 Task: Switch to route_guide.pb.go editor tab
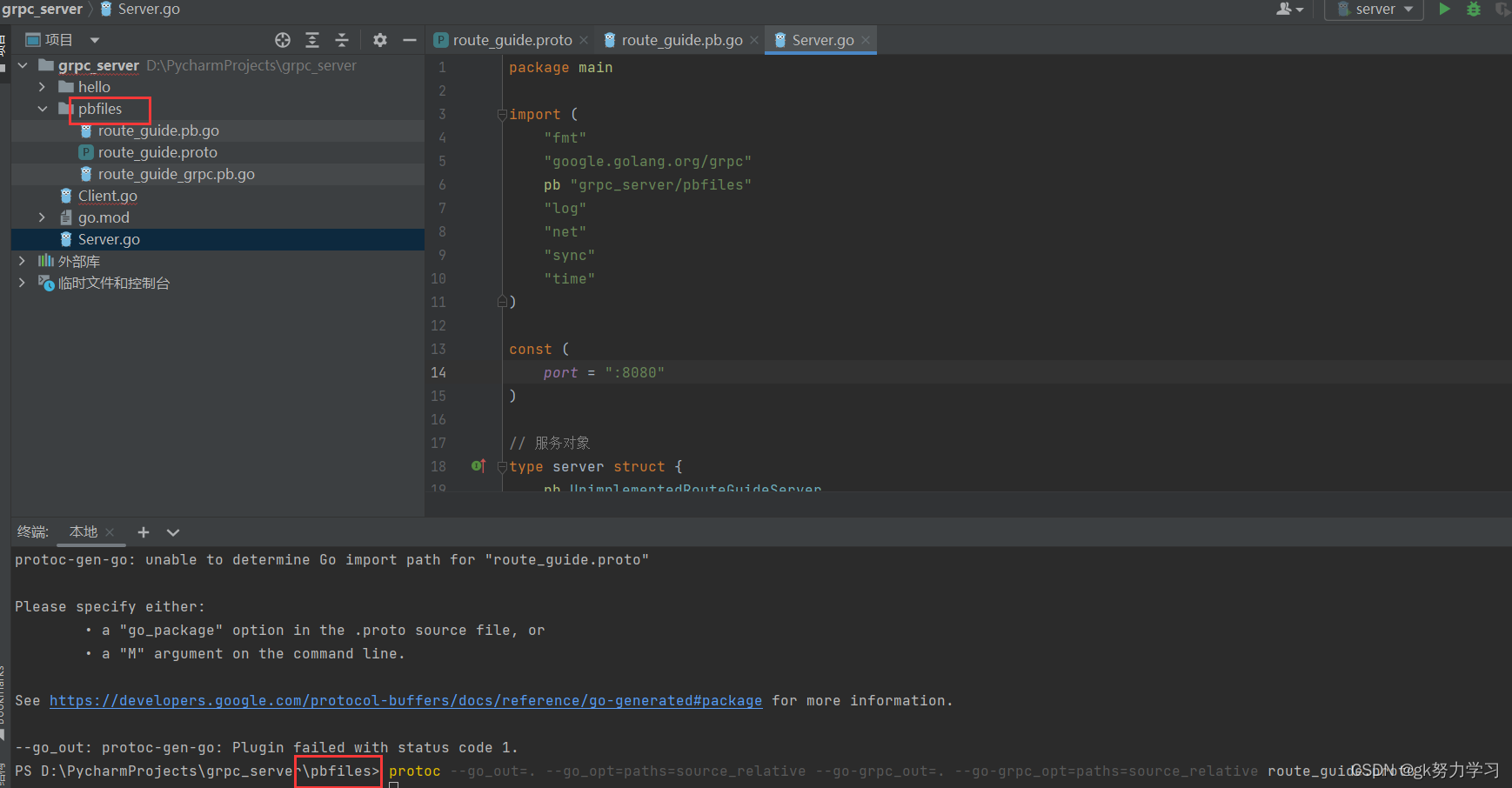(x=682, y=40)
